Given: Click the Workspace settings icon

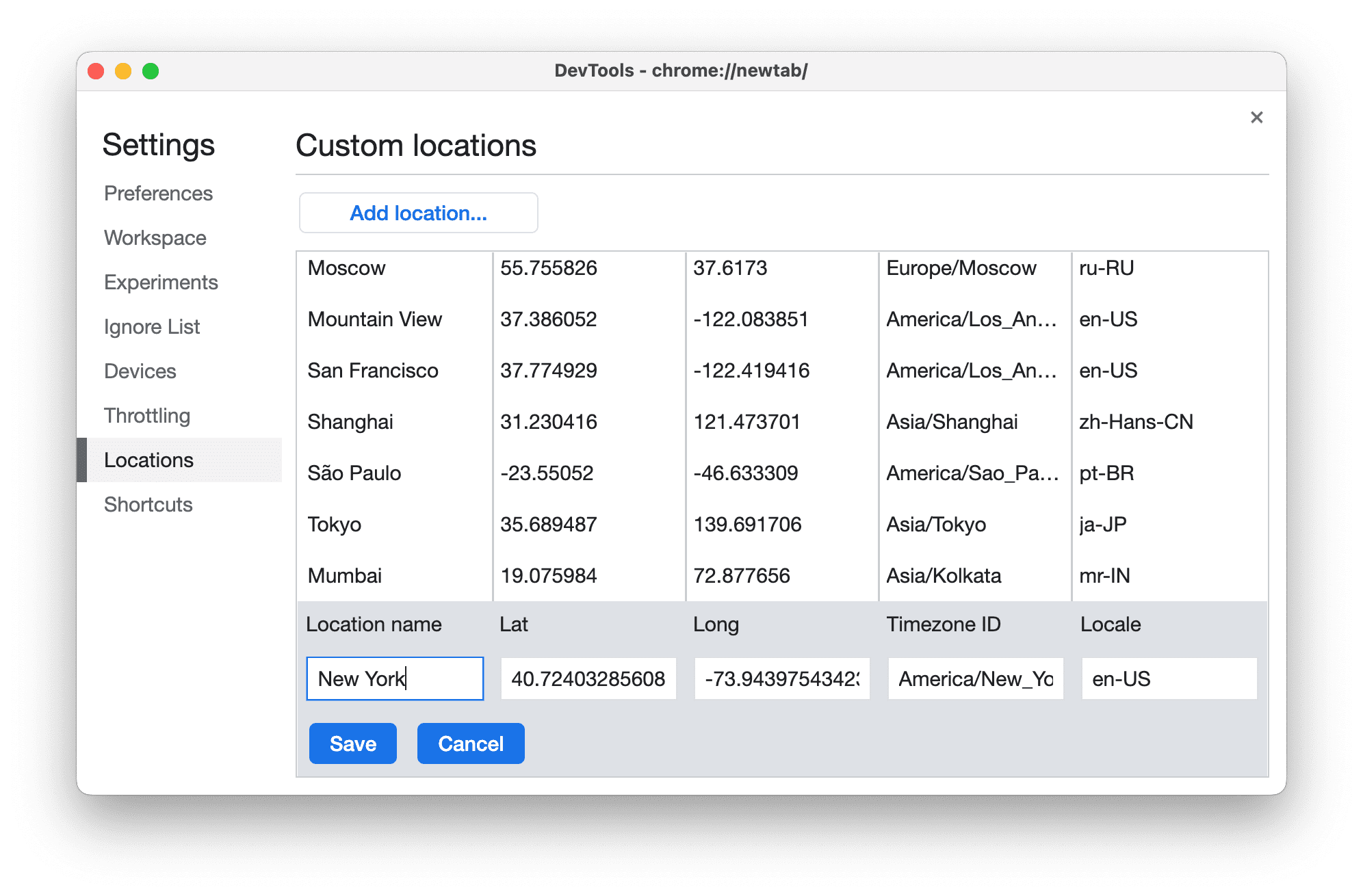Looking at the screenshot, I should click(x=154, y=237).
